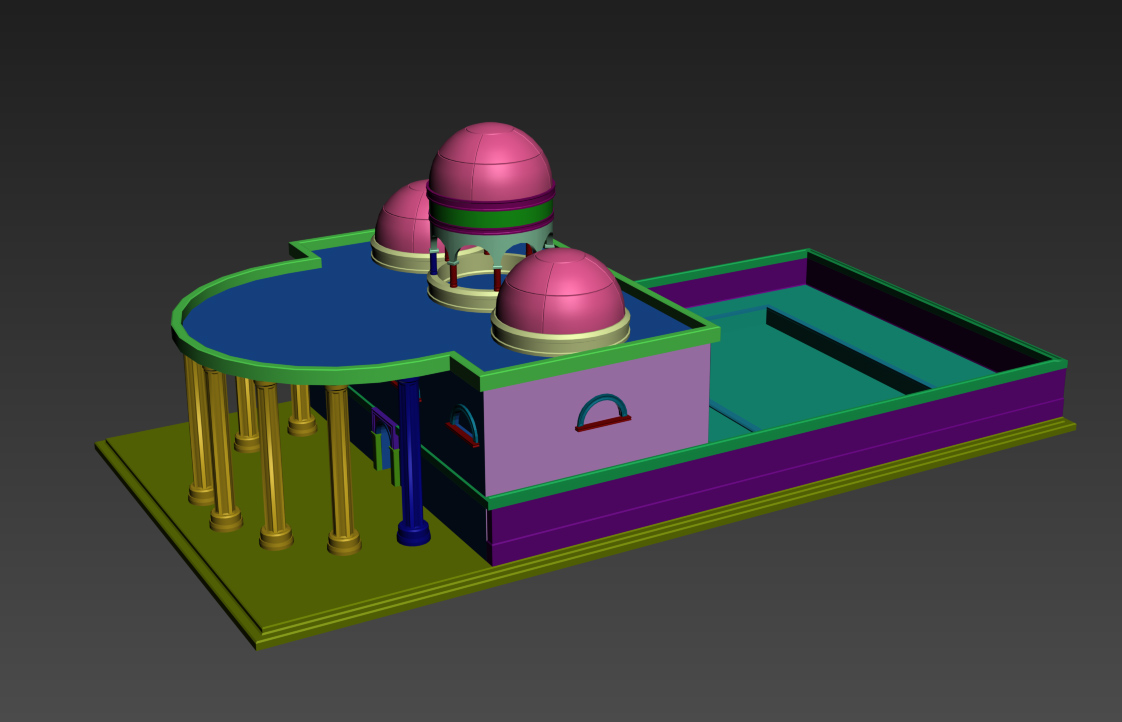Click the arched window on the lavender wall
The height and width of the screenshot is (722, 1122).
click(604, 412)
